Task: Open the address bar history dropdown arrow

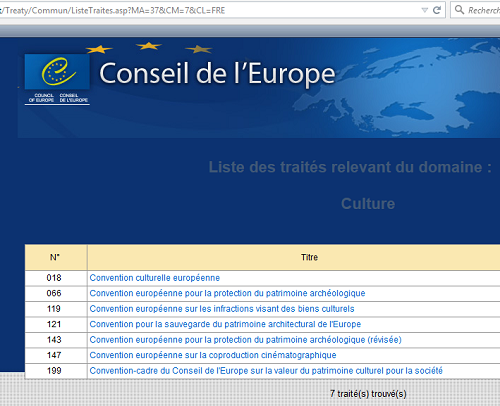Action: [x=425, y=10]
